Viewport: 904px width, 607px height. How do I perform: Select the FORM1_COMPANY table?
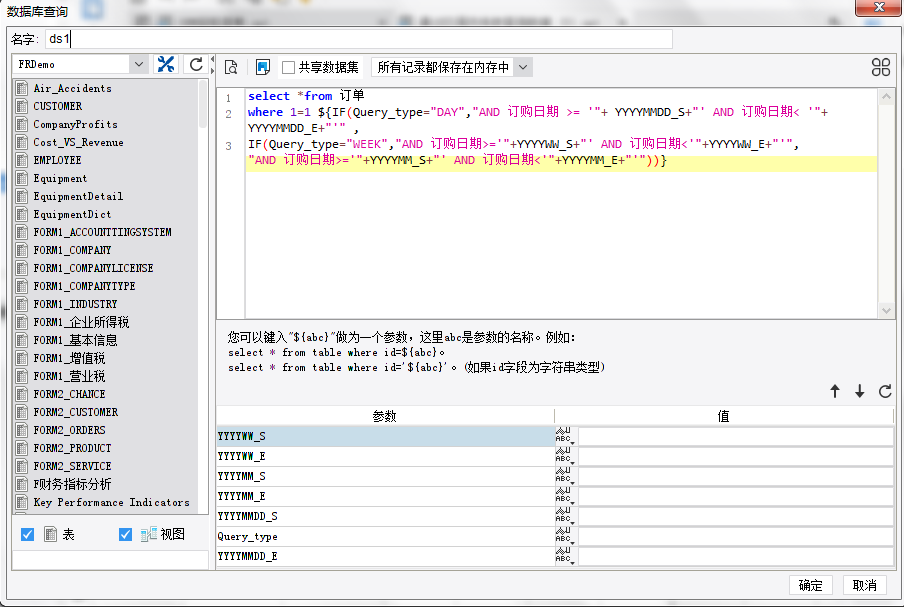pyautogui.click(x=72, y=250)
